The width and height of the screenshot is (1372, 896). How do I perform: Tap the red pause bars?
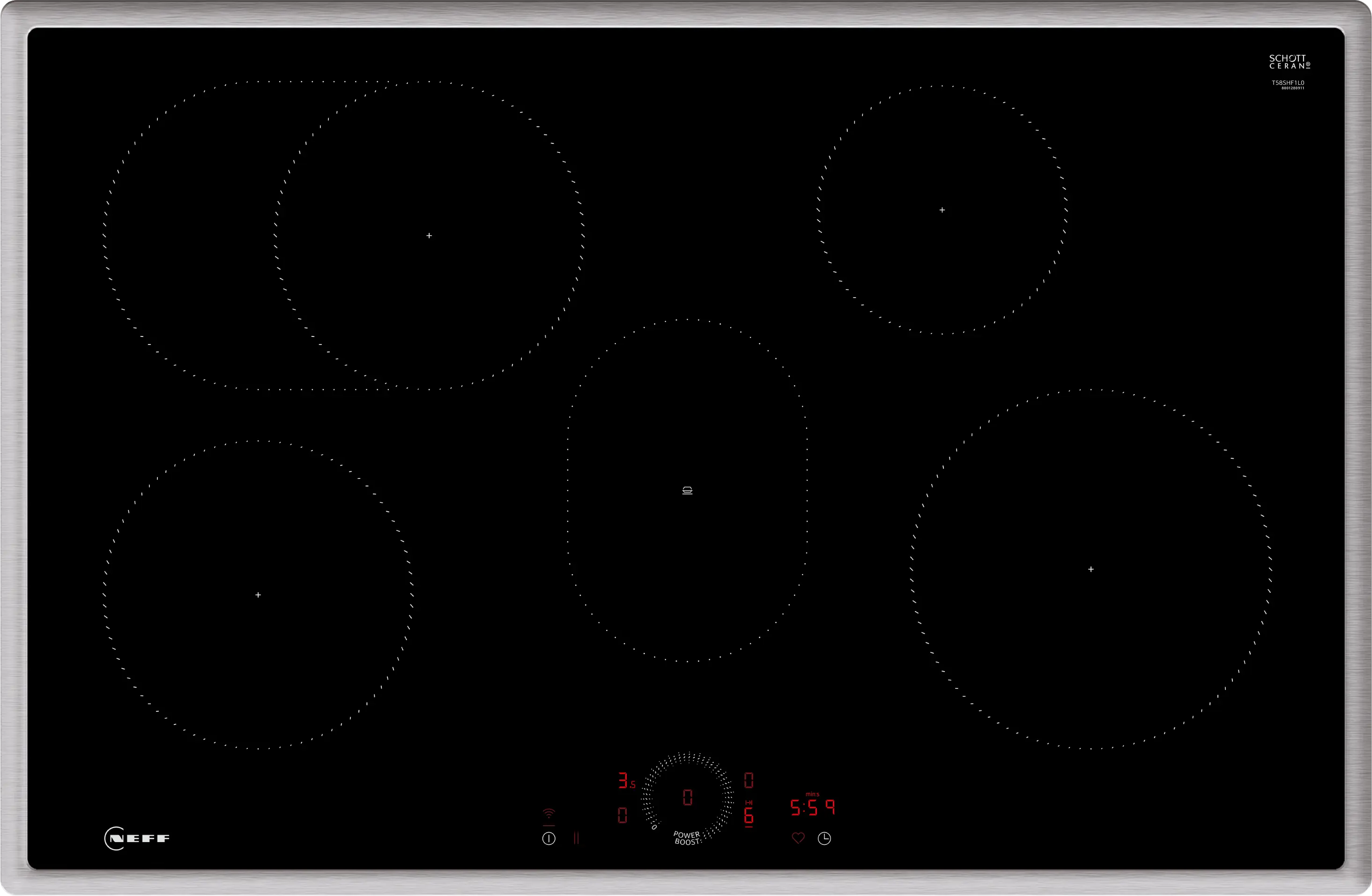coord(576,838)
